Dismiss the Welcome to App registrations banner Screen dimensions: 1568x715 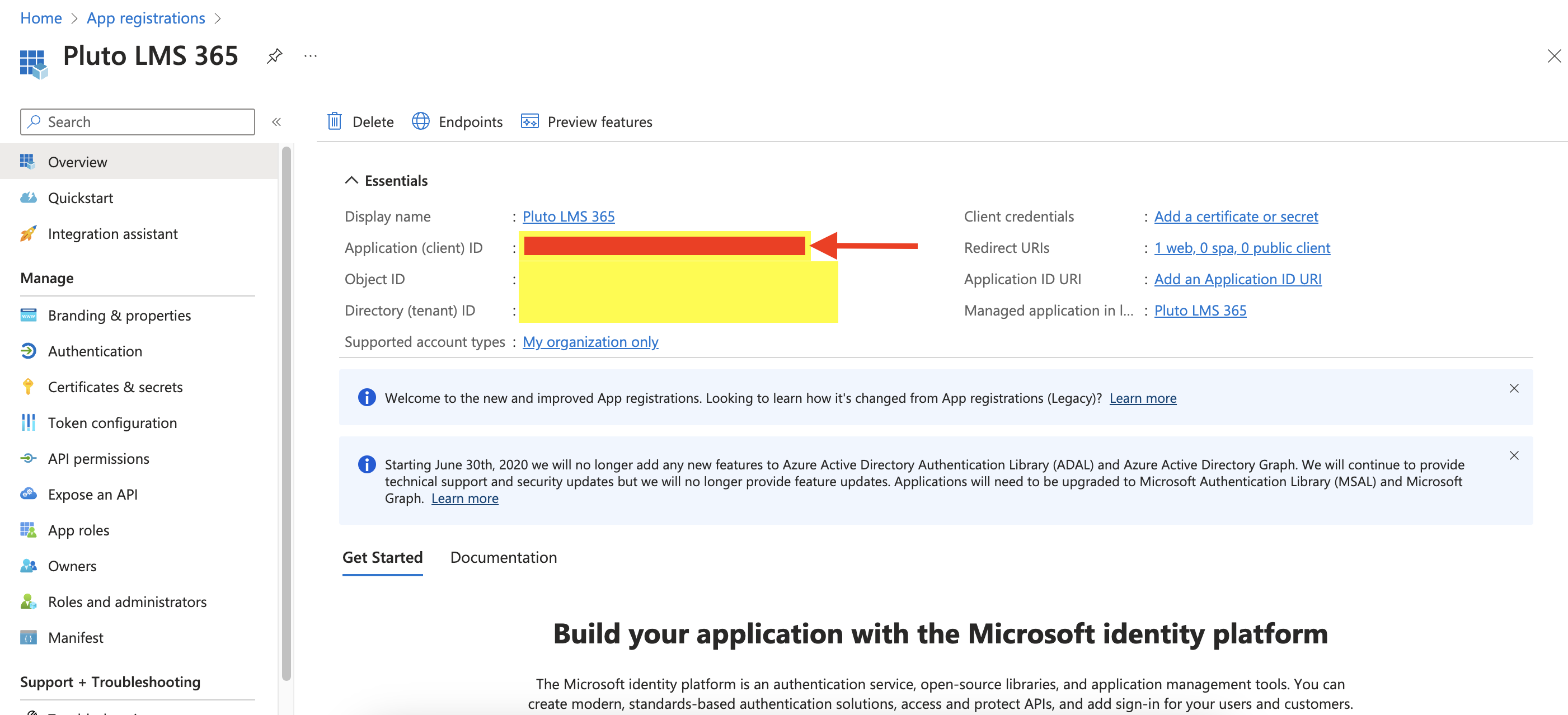pos(1514,388)
